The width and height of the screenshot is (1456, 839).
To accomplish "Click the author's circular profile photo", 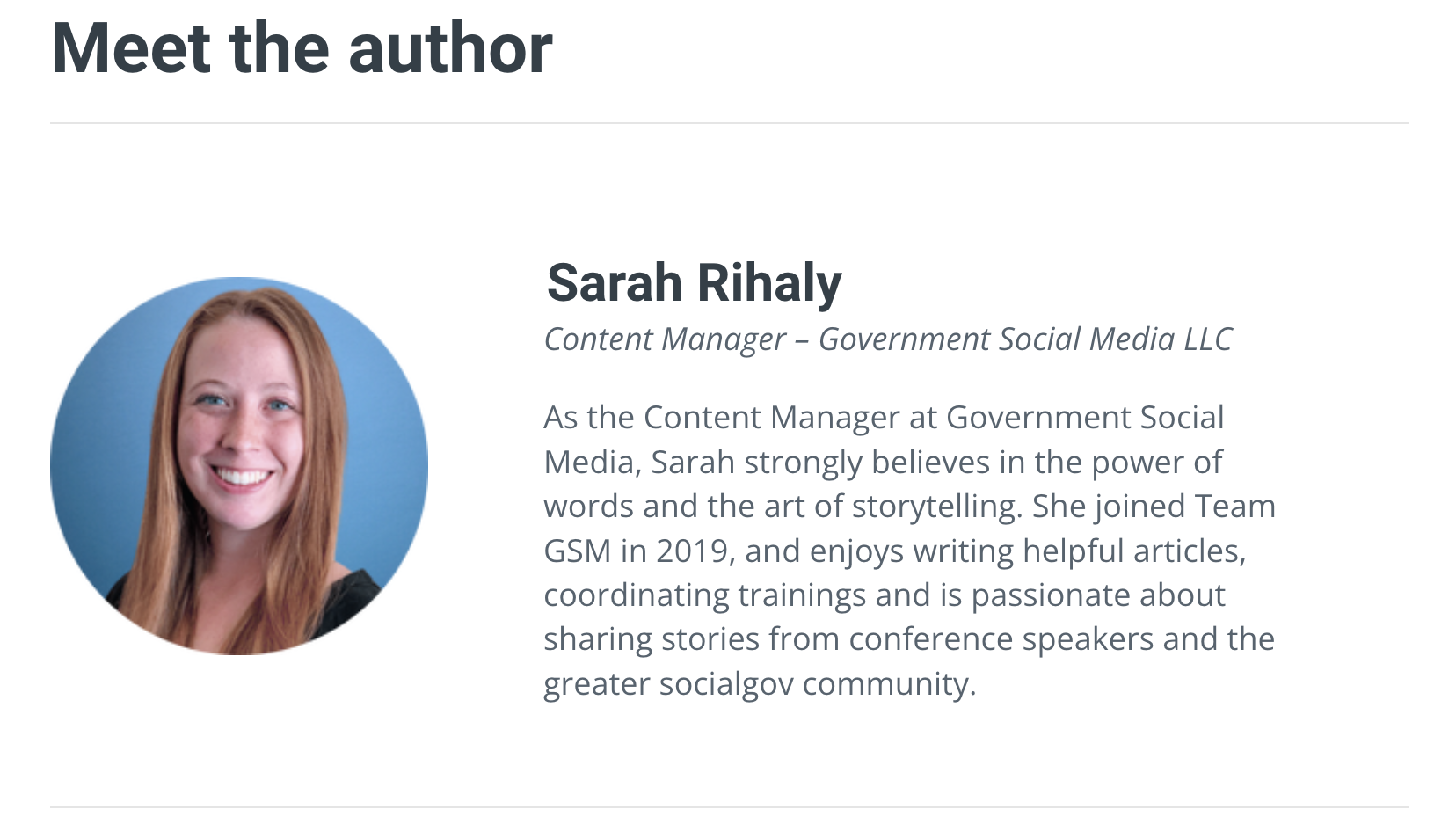I will coord(239,466).
